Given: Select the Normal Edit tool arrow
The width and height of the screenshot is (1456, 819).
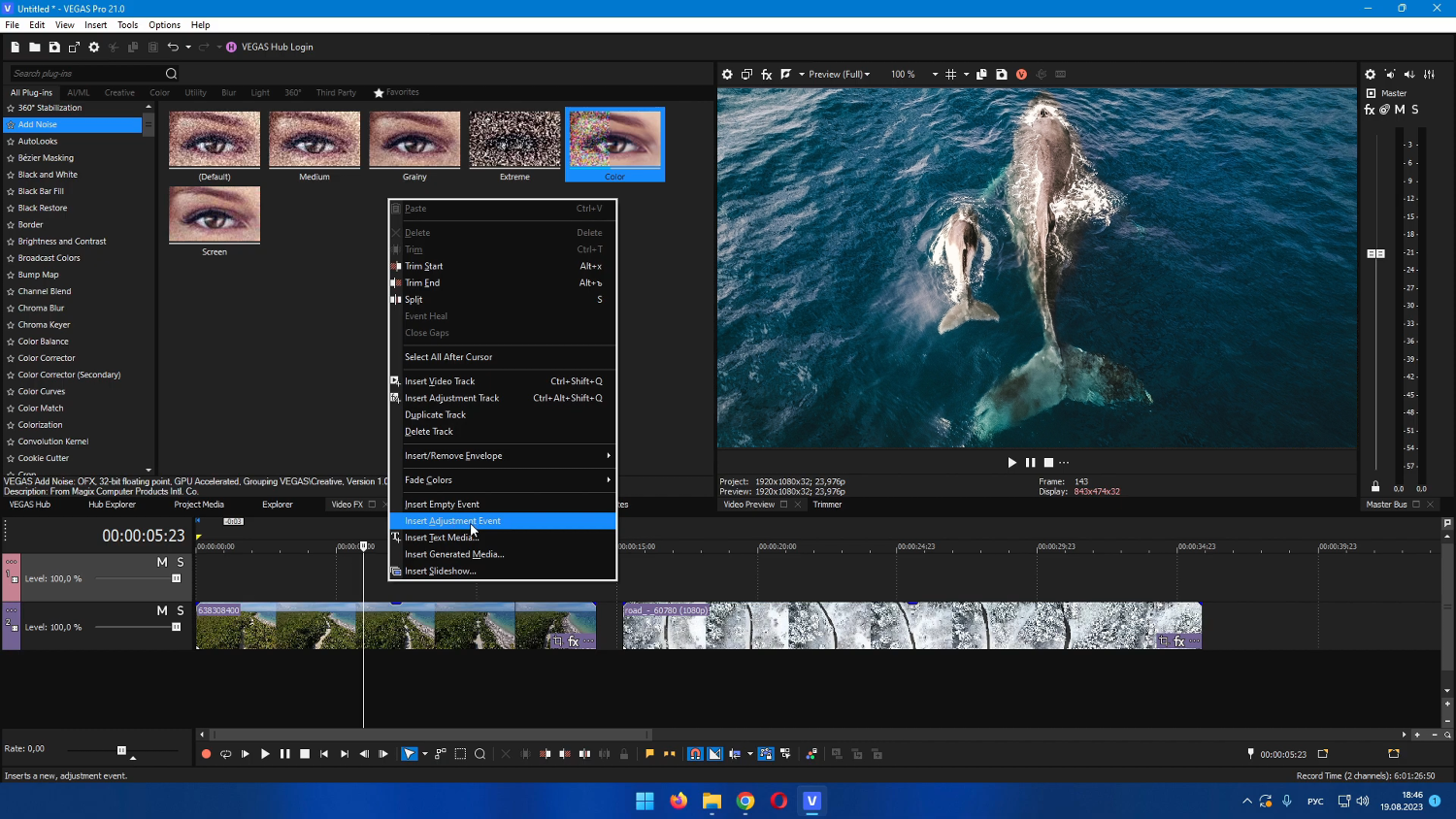Looking at the screenshot, I should click(x=410, y=754).
